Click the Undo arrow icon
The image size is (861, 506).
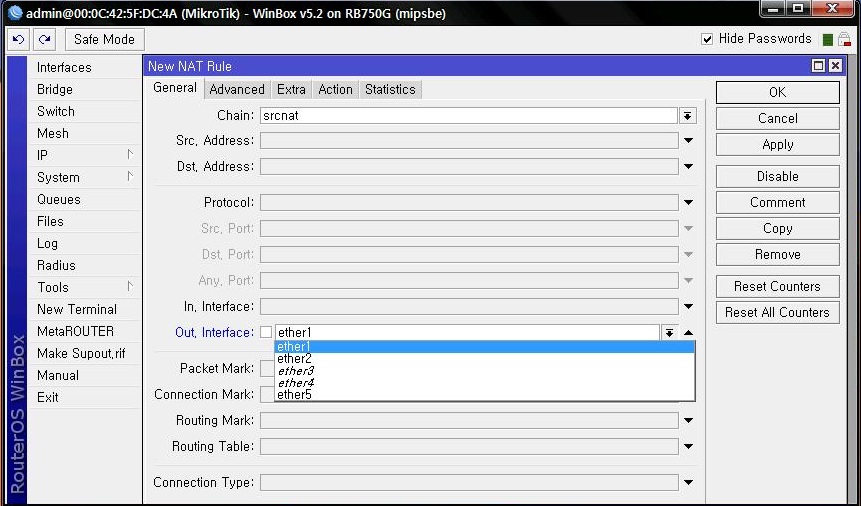click(x=19, y=40)
